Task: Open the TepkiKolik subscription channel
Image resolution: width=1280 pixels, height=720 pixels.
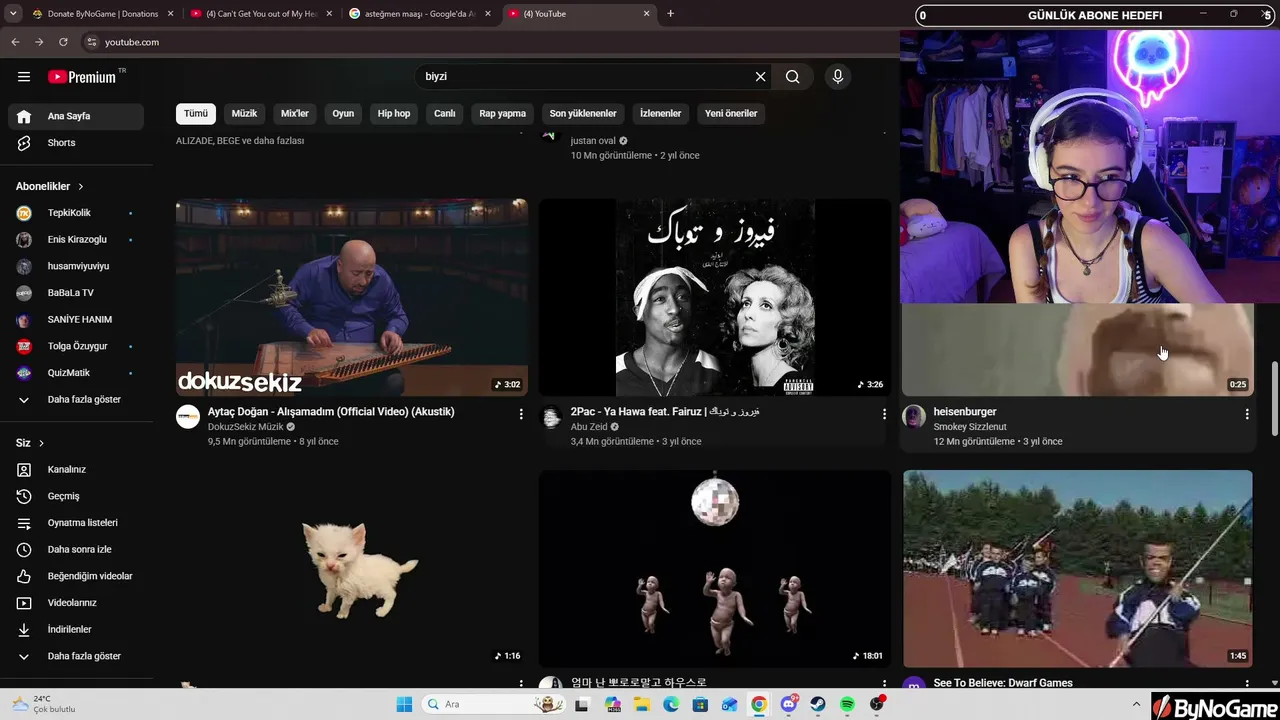Action: [x=76, y=213]
